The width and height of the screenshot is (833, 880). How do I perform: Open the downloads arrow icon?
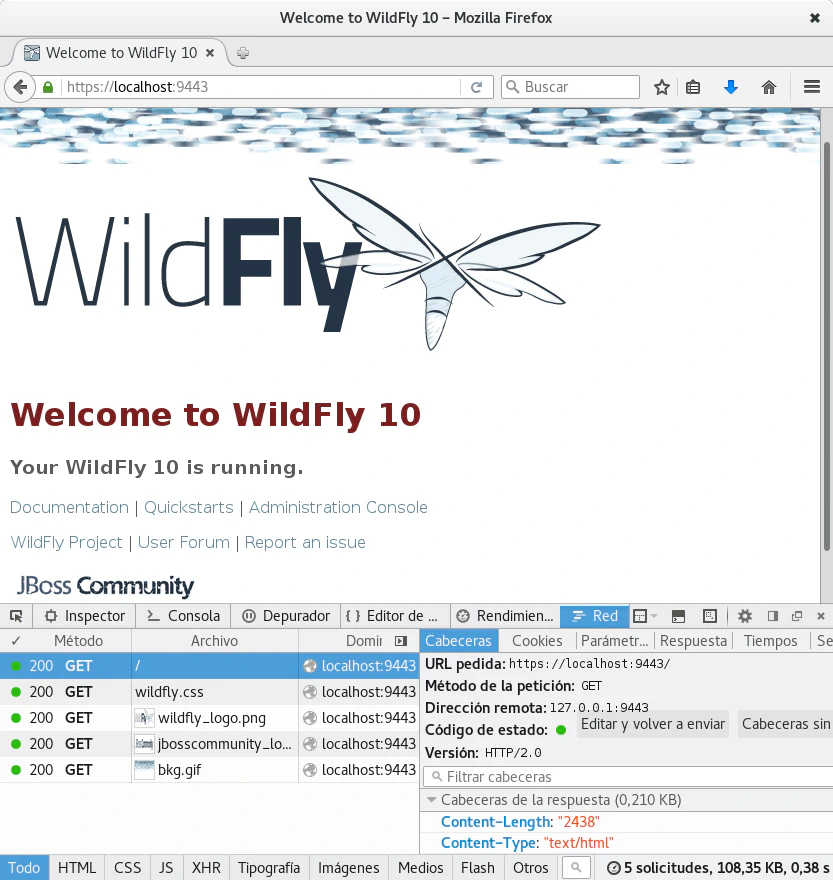[731, 87]
